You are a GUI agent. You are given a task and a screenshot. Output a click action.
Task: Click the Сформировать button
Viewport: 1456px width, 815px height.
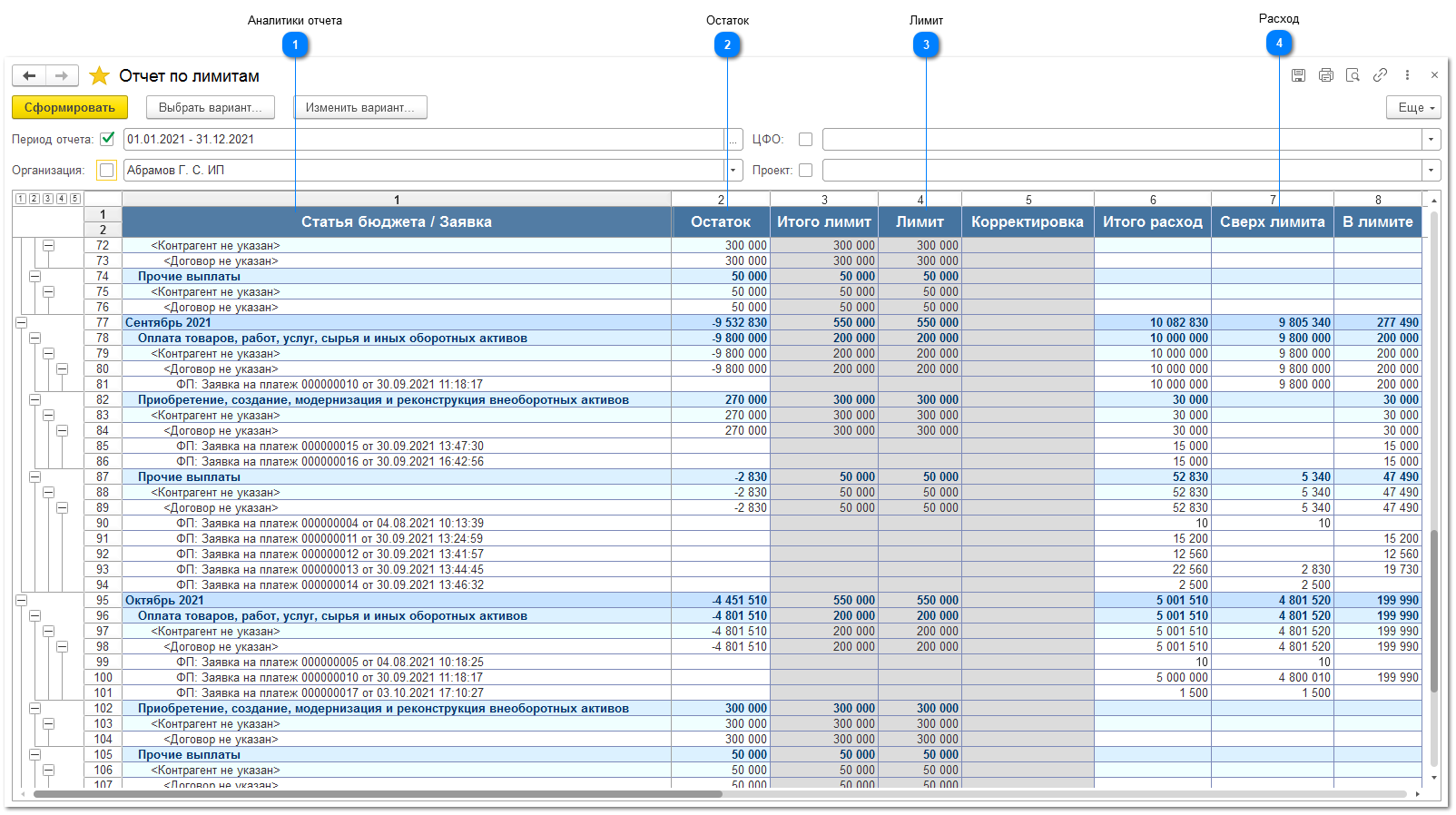click(70, 107)
